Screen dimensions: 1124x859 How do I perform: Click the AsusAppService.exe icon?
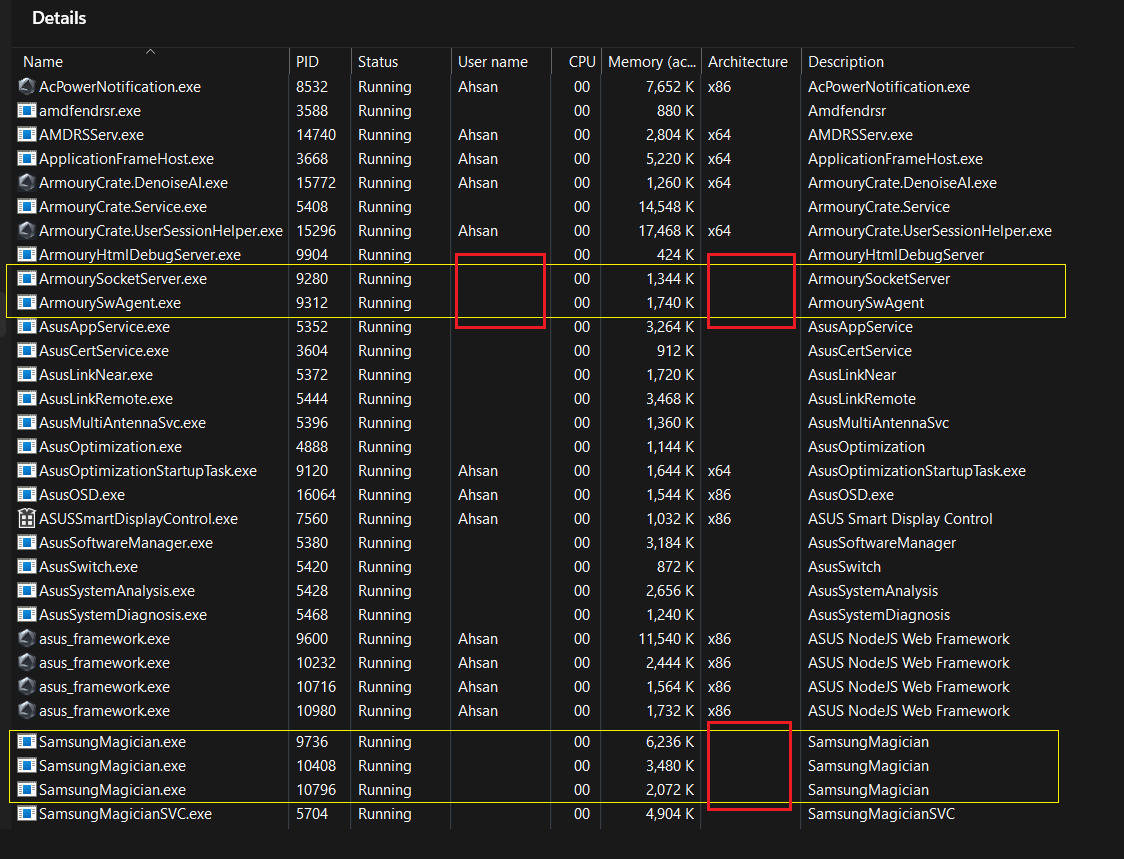click(27, 327)
